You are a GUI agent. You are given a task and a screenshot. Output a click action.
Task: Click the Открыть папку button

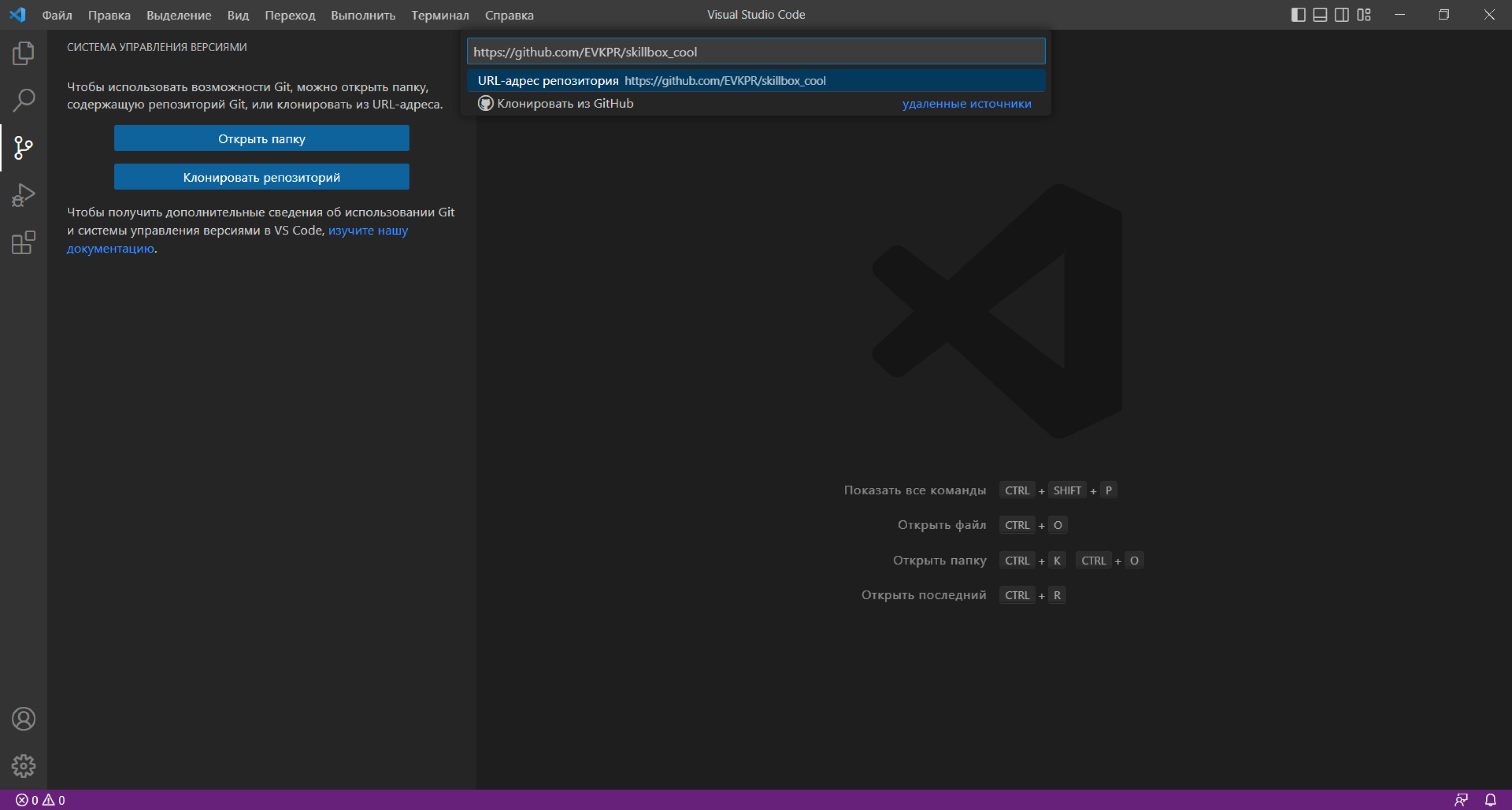coord(262,138)
